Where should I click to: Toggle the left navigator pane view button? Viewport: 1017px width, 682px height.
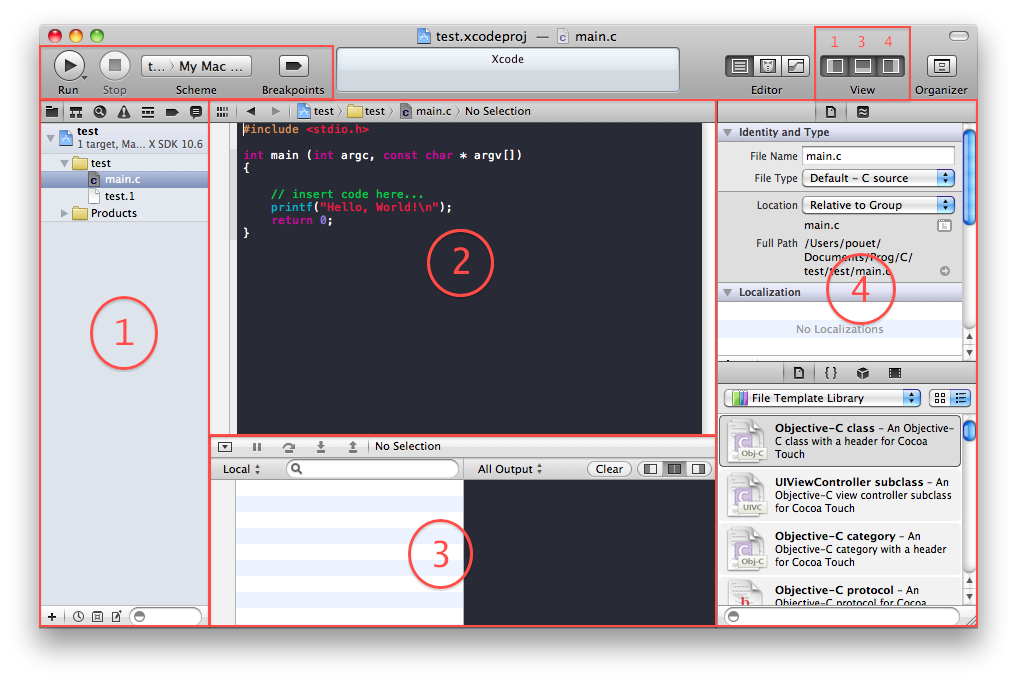click(835, 66)
